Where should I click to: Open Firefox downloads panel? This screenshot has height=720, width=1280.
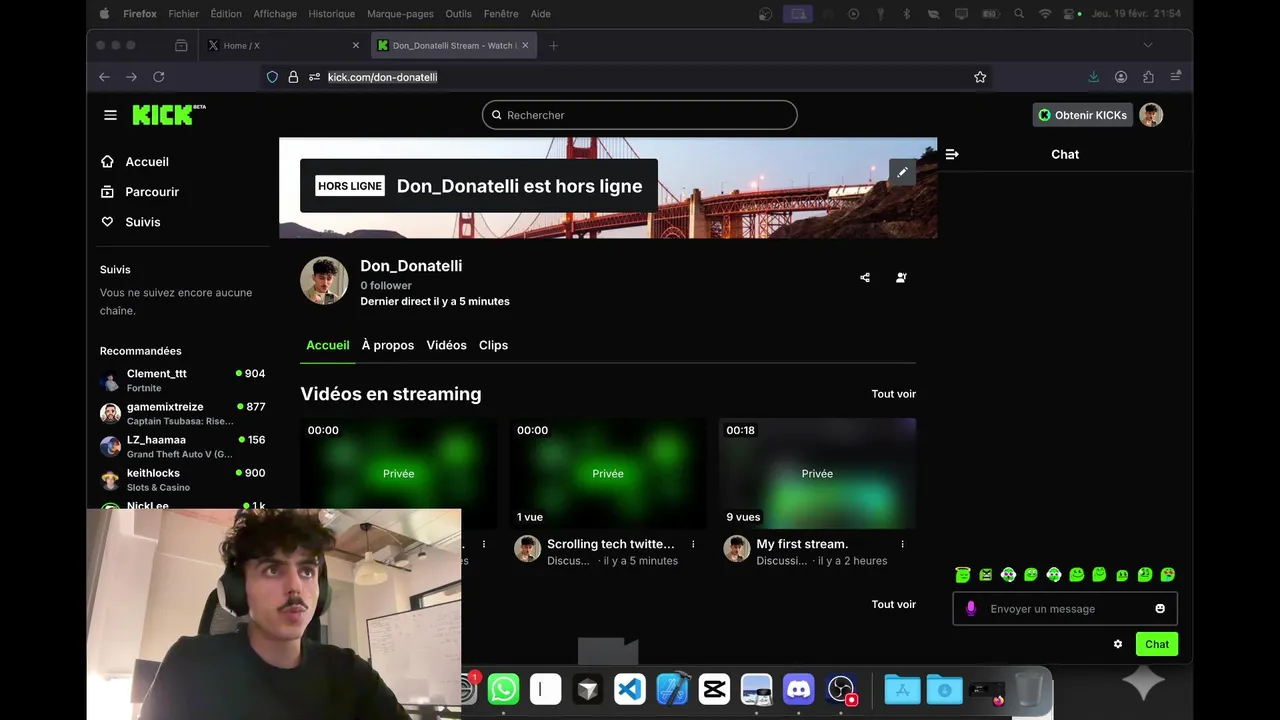[x=1093, y=77]
